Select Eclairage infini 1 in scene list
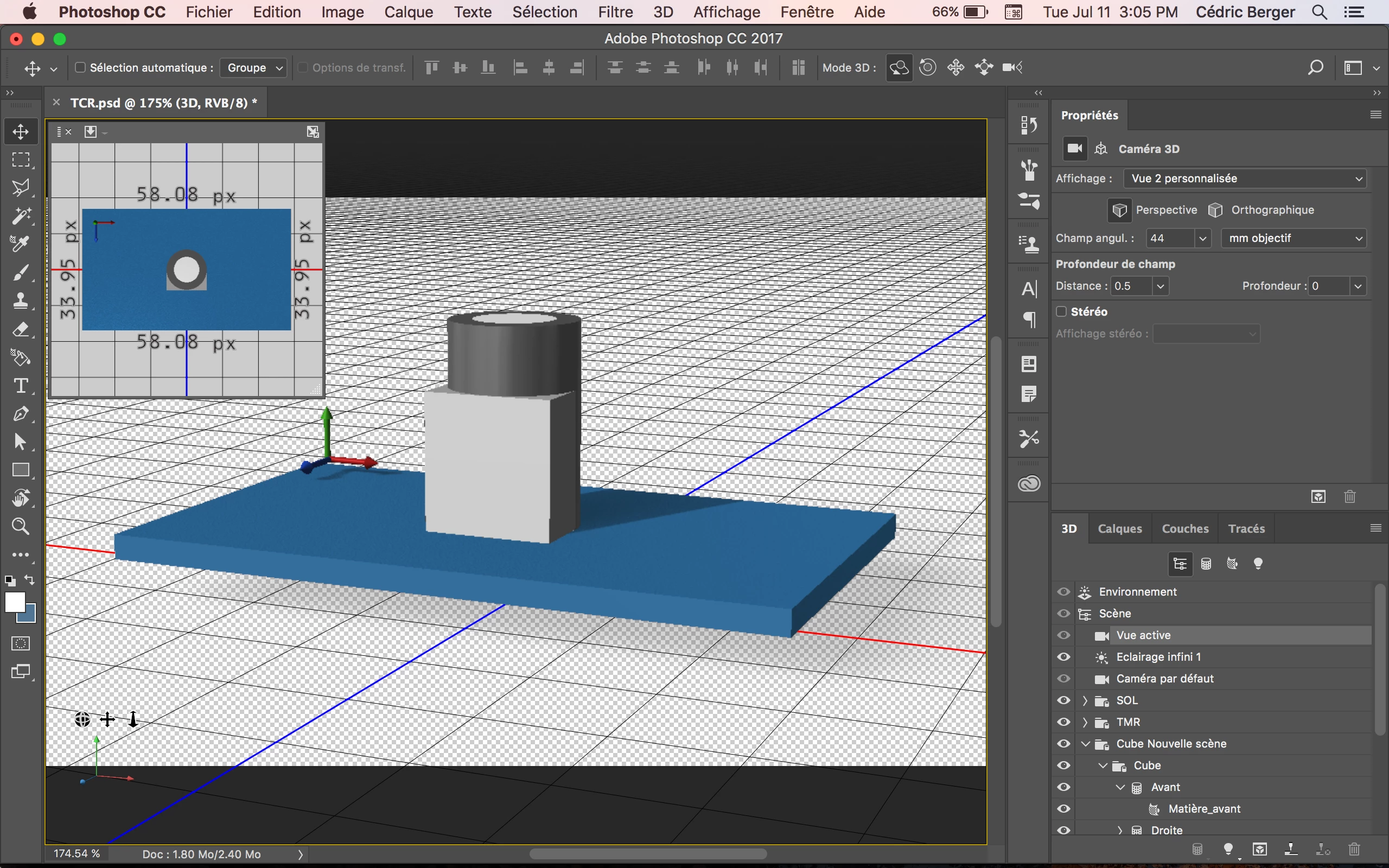The width and height of the screenshot is (1389, 868). click(x=1158, y=657)
